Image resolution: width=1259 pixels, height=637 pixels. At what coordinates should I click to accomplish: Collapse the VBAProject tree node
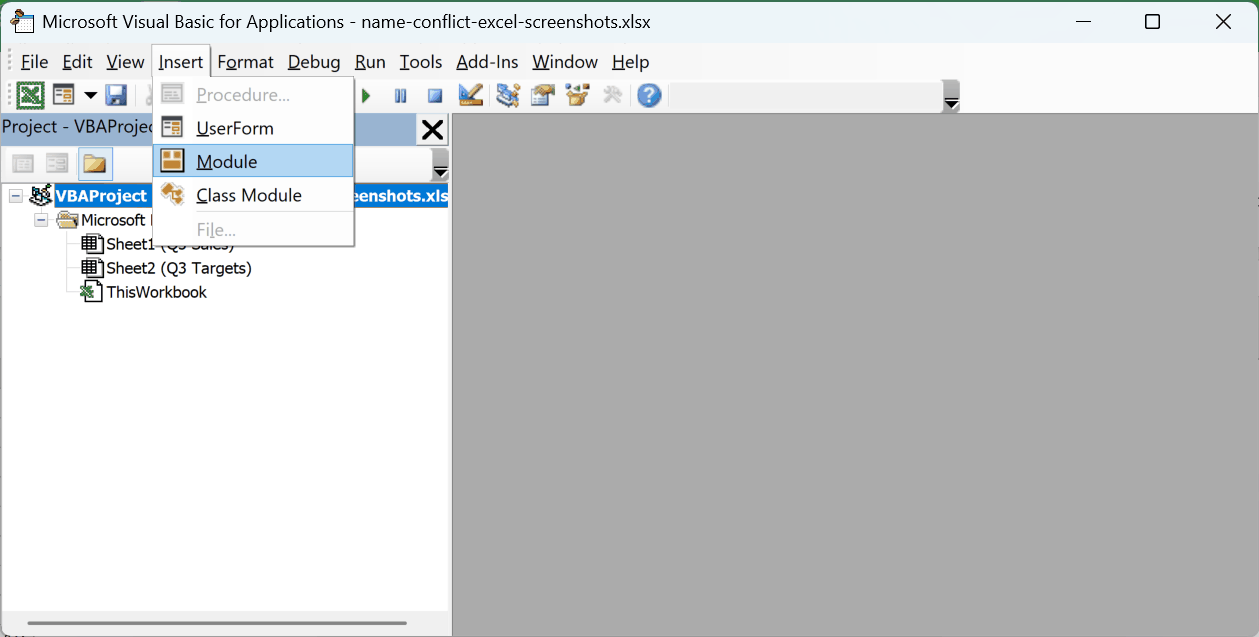coord(16,196)
